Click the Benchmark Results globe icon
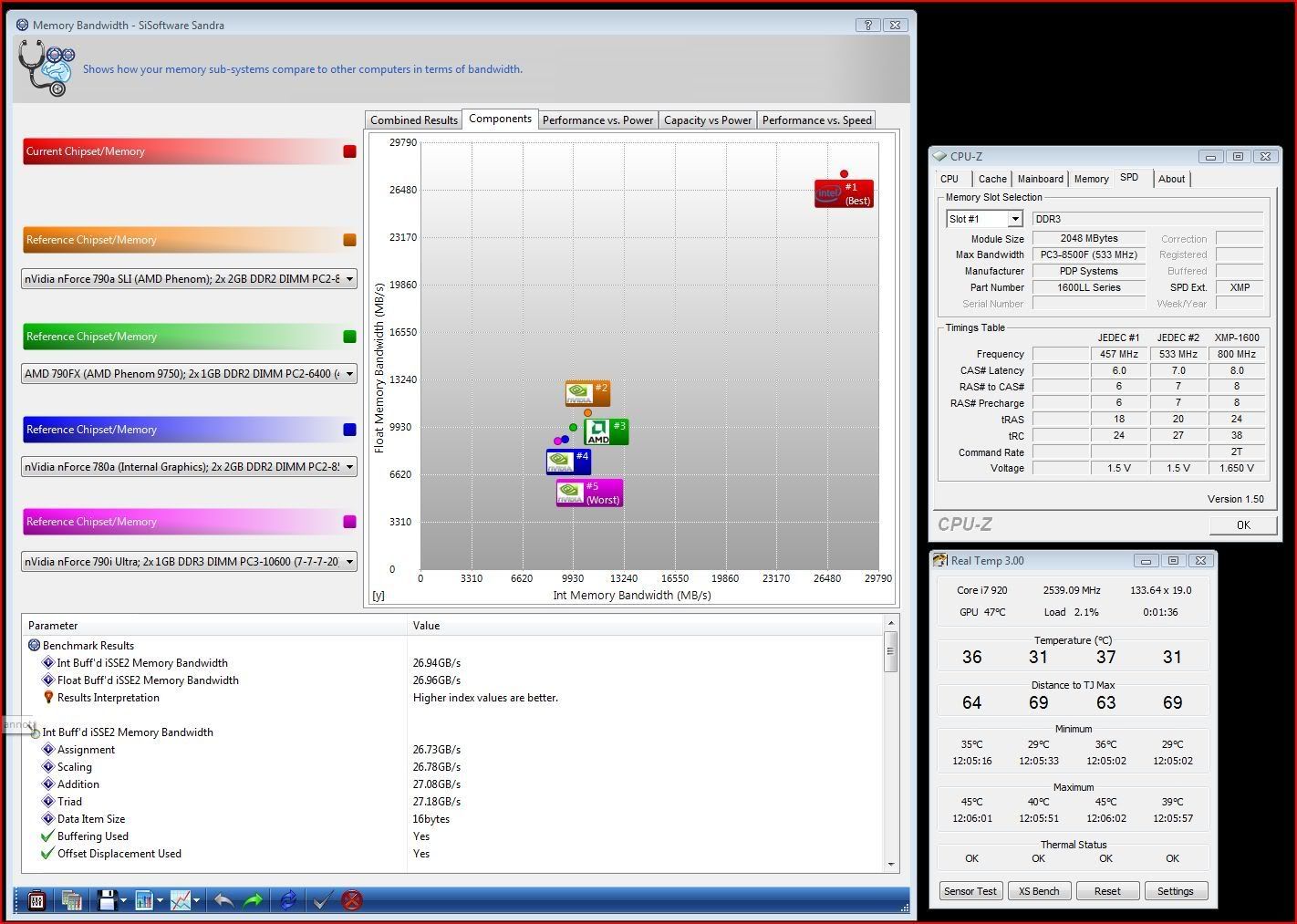Image resolution: width=1297 pixels, height=924 pixels. click(35, 646)
